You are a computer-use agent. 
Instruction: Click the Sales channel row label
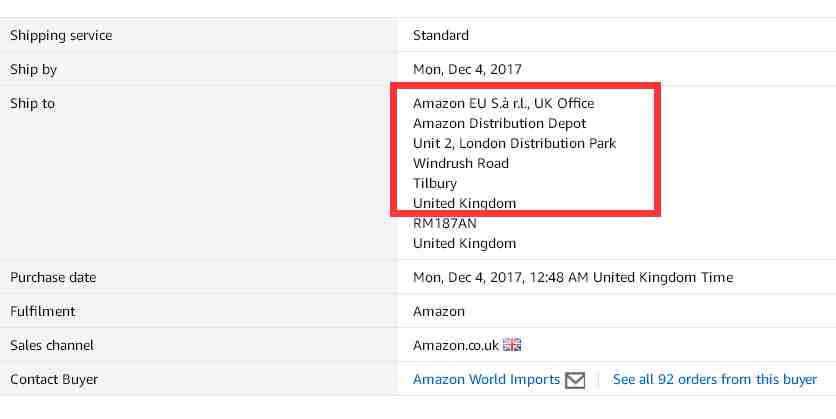coord(52,345)
